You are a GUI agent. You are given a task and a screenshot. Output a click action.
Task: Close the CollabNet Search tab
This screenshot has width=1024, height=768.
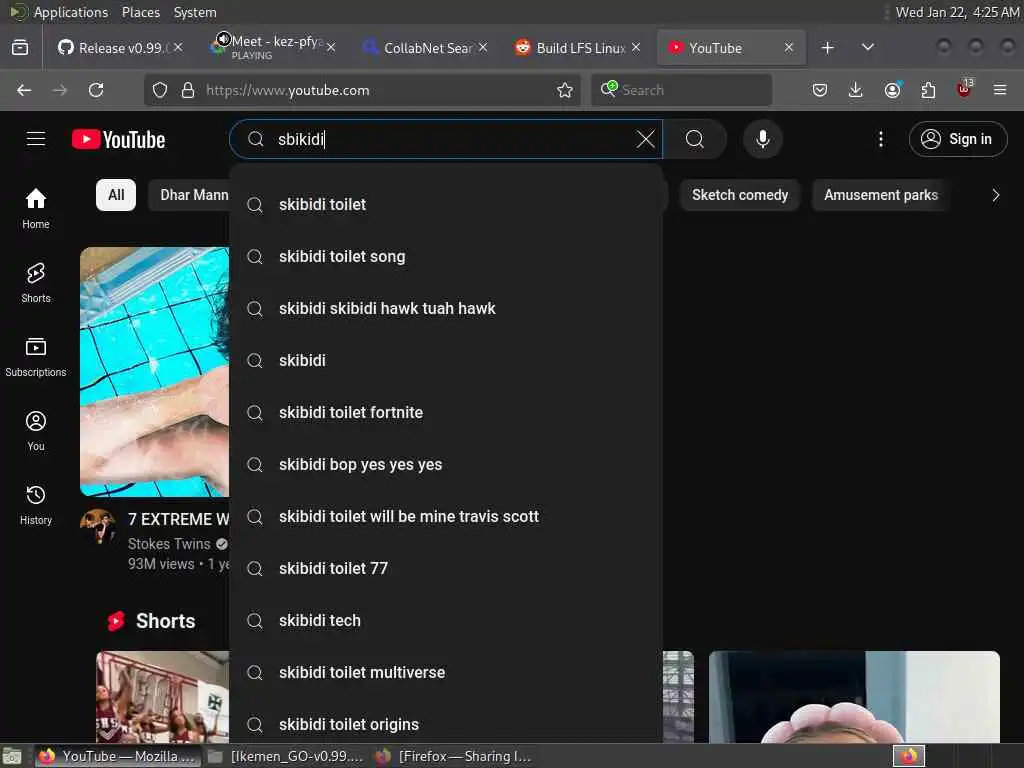pyautogui.click(x=483, y=48)
